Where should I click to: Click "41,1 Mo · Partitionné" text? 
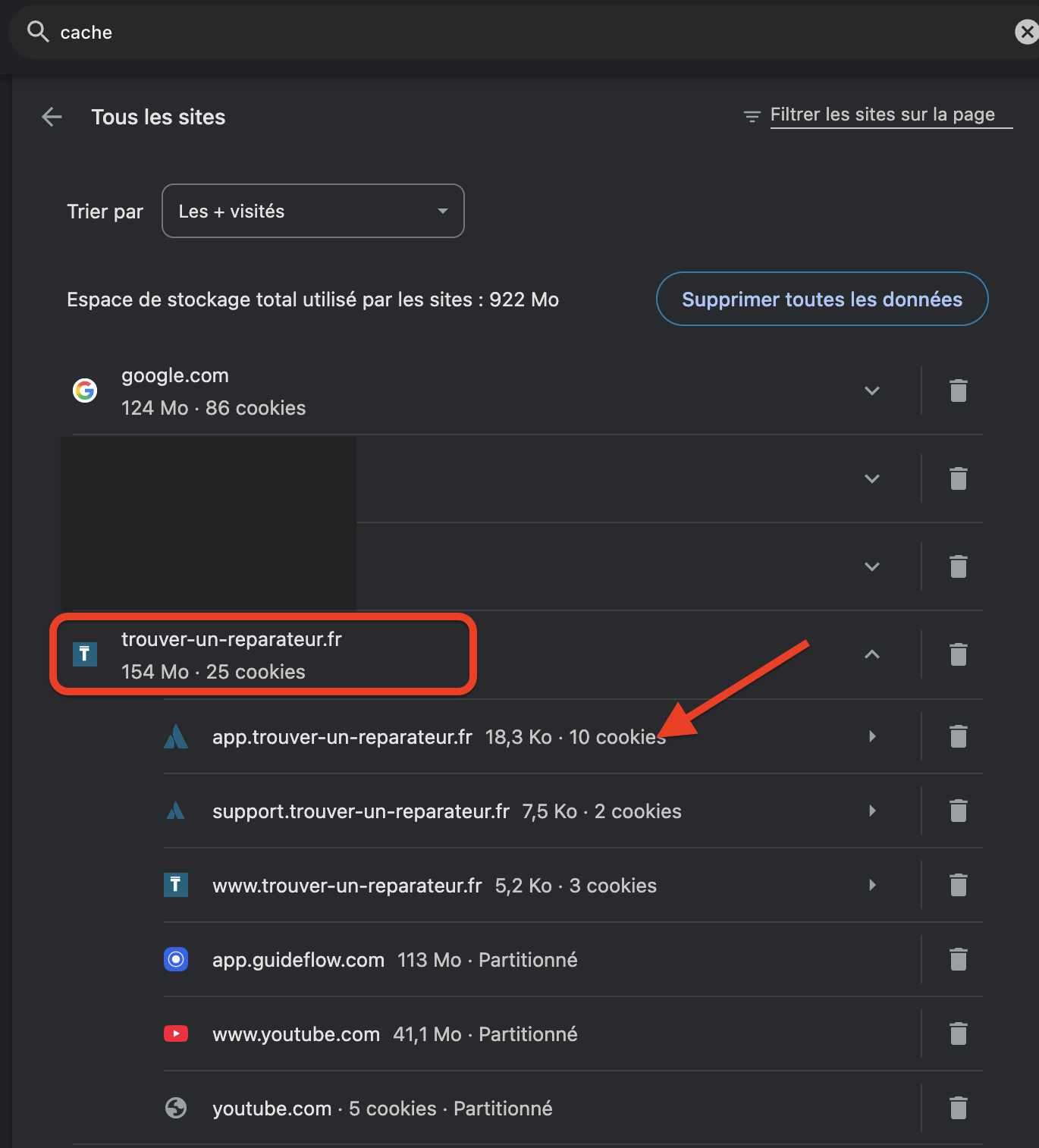coord(485,1034)
